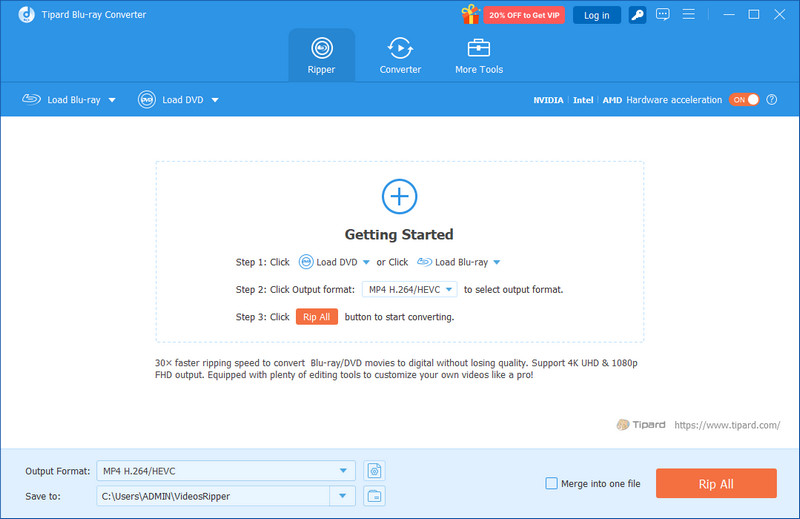Switch to the Converter tab
The height and width of the screenshot is (519, 800).
pyautogui.click(x=400, y=57)
